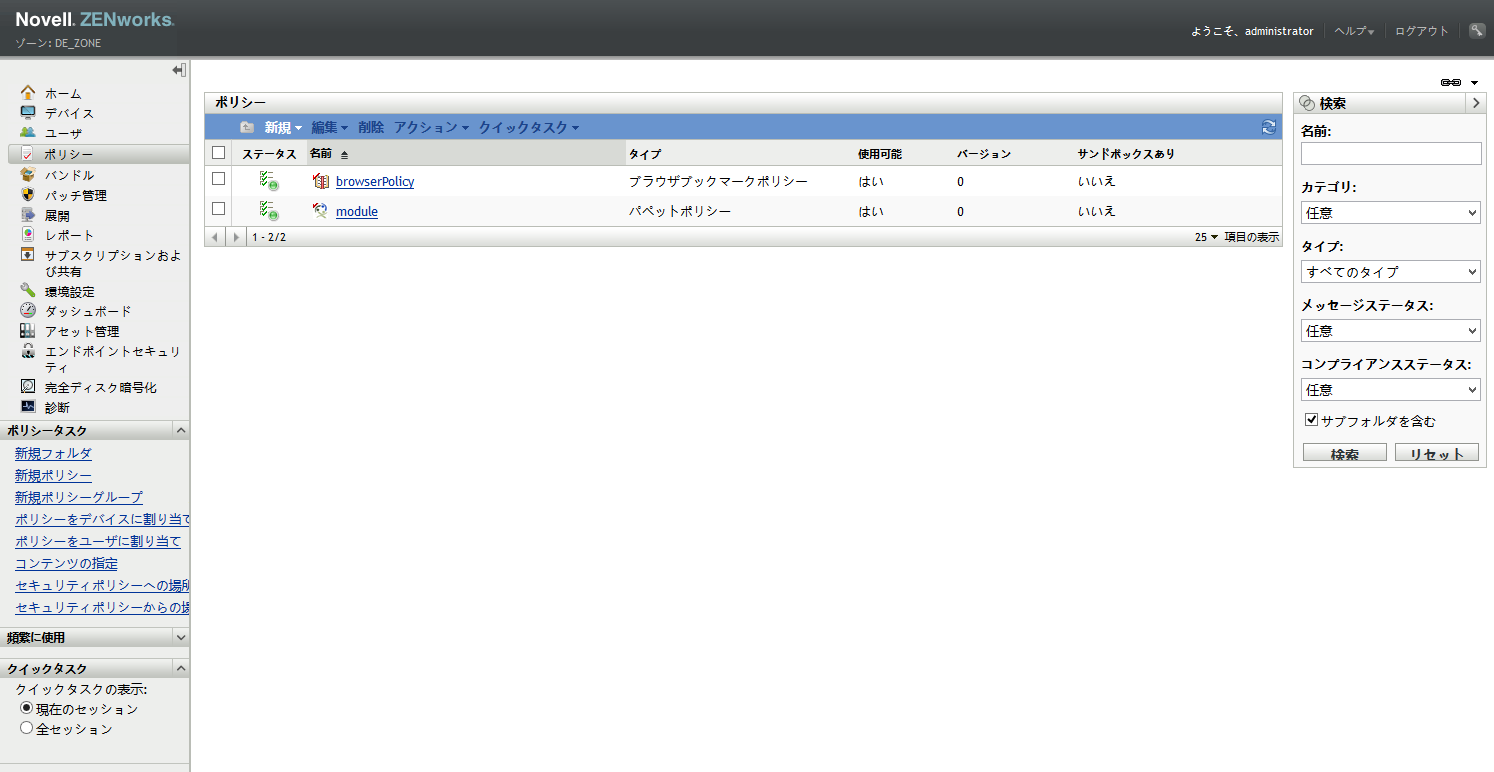Click the status icon for browserPolicy row

[x=269, y=181]
